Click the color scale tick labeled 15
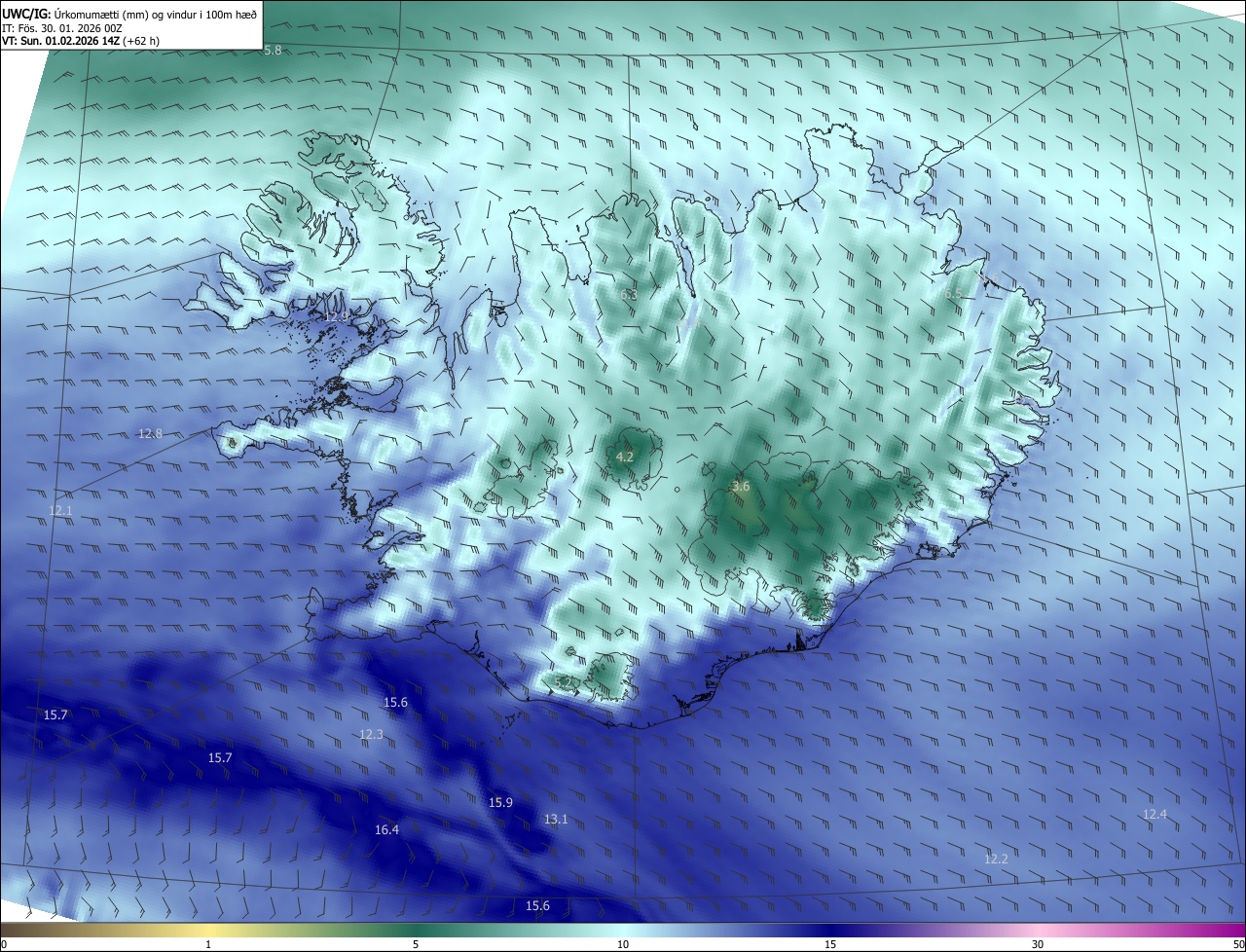Image resolution: width=1246 pixels, height=952 pixels. click(830, 944)
